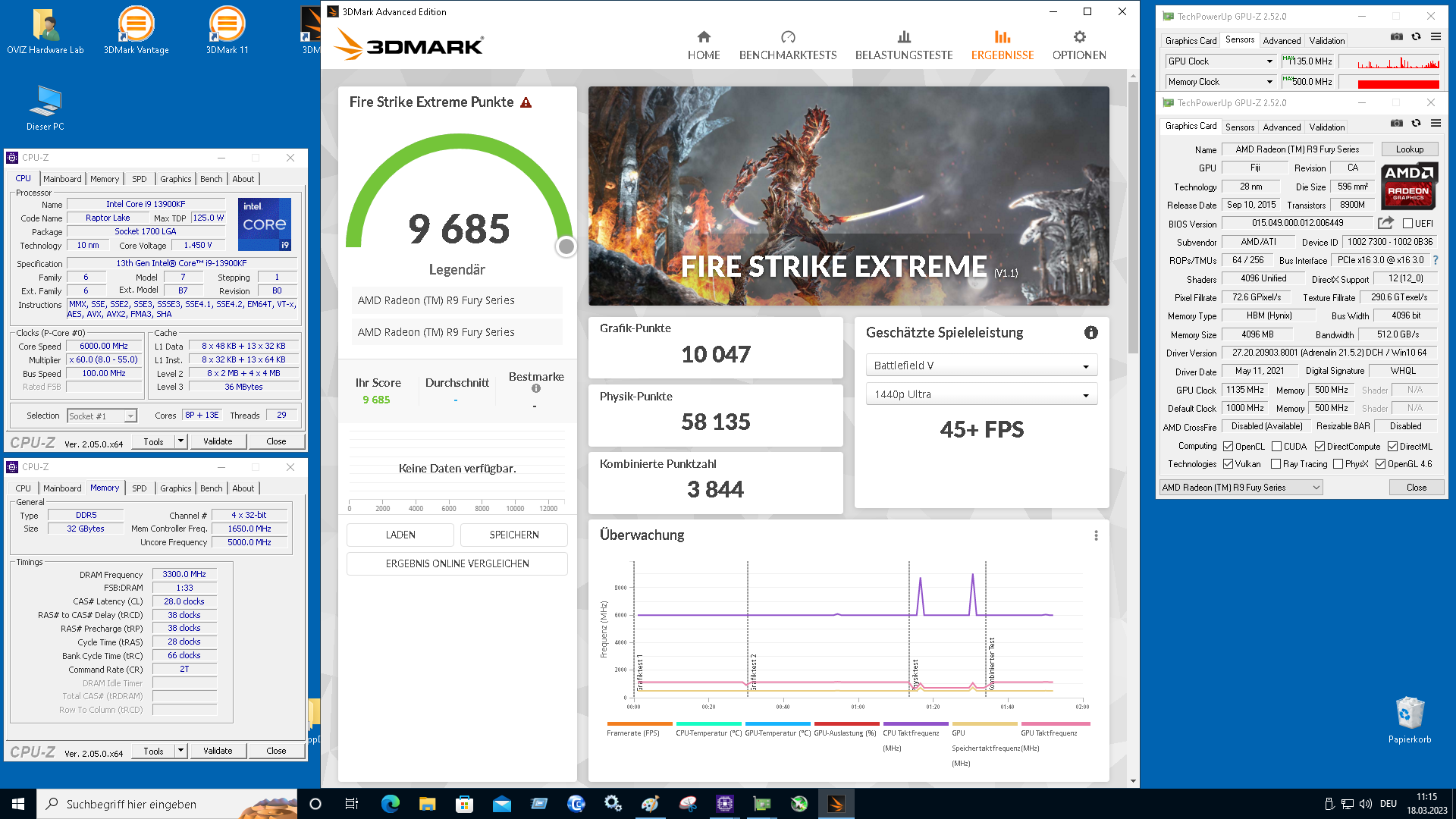Viewport: 1456px width, 819px height.
Task: Switch to SPD tab in upper CPU-Z window
Action: pos(140,179)
